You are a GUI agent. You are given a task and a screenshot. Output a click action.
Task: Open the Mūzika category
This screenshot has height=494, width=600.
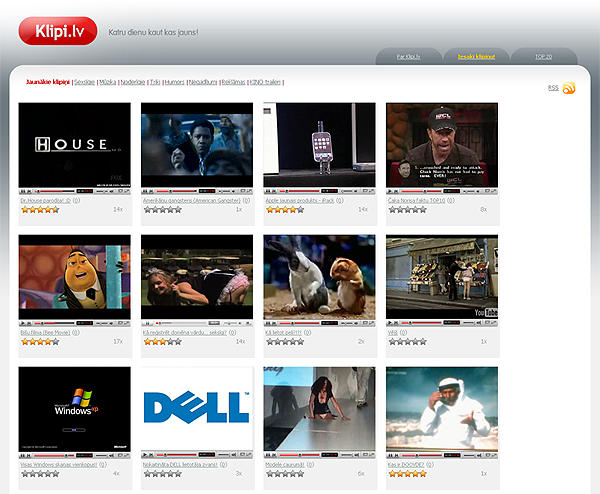point(109,82)
